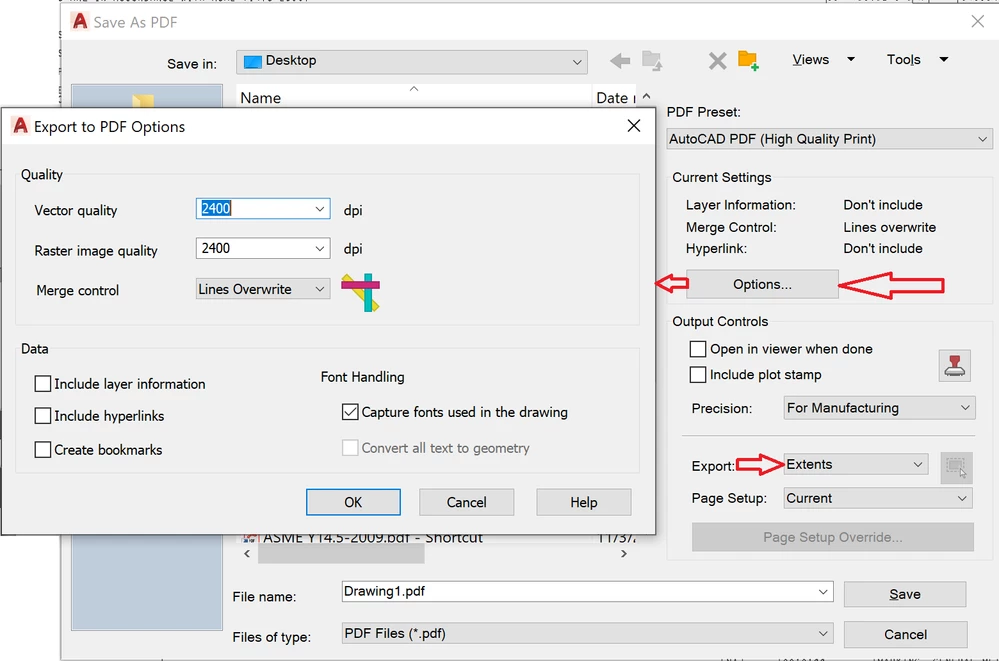Click the OK button in Export Options
This screenshot has width=999, height=661.
pos(353,501)
